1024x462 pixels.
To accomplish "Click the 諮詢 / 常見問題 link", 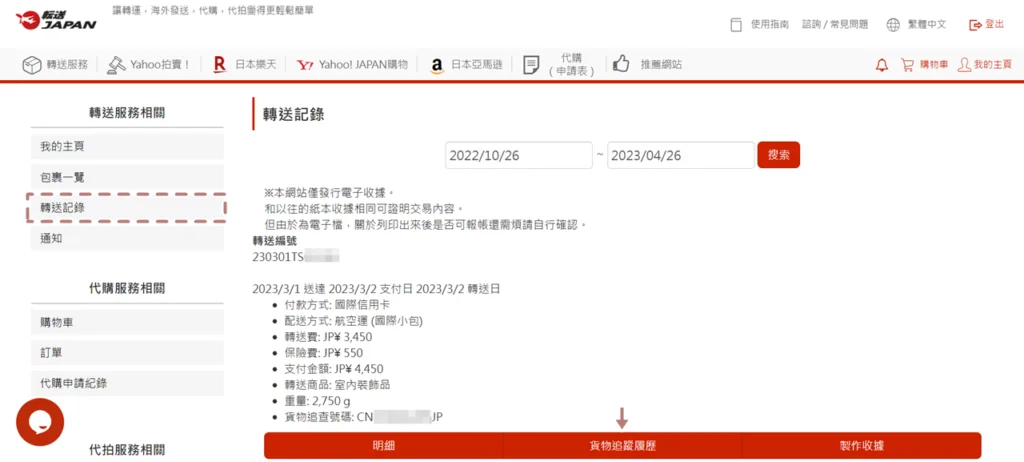I will [x=835, y=24].
